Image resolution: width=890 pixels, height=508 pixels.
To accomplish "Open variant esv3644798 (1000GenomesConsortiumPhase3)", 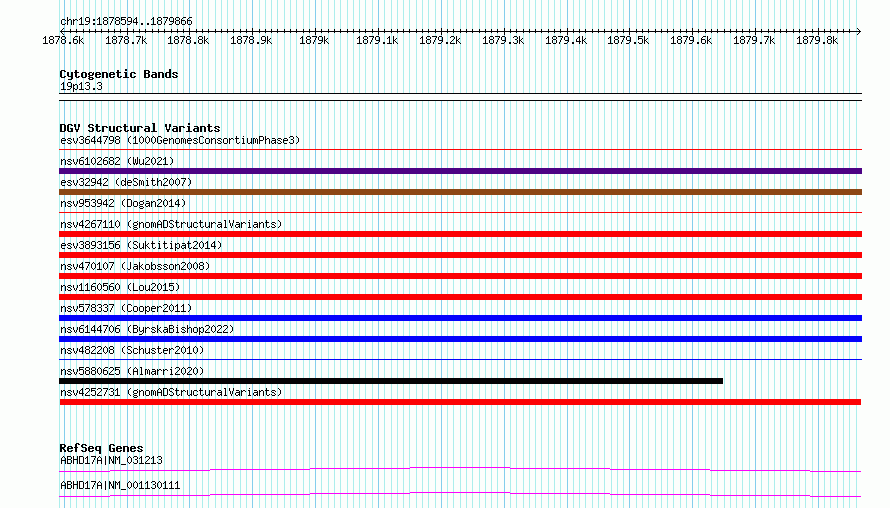I will [x=180, y=140].
